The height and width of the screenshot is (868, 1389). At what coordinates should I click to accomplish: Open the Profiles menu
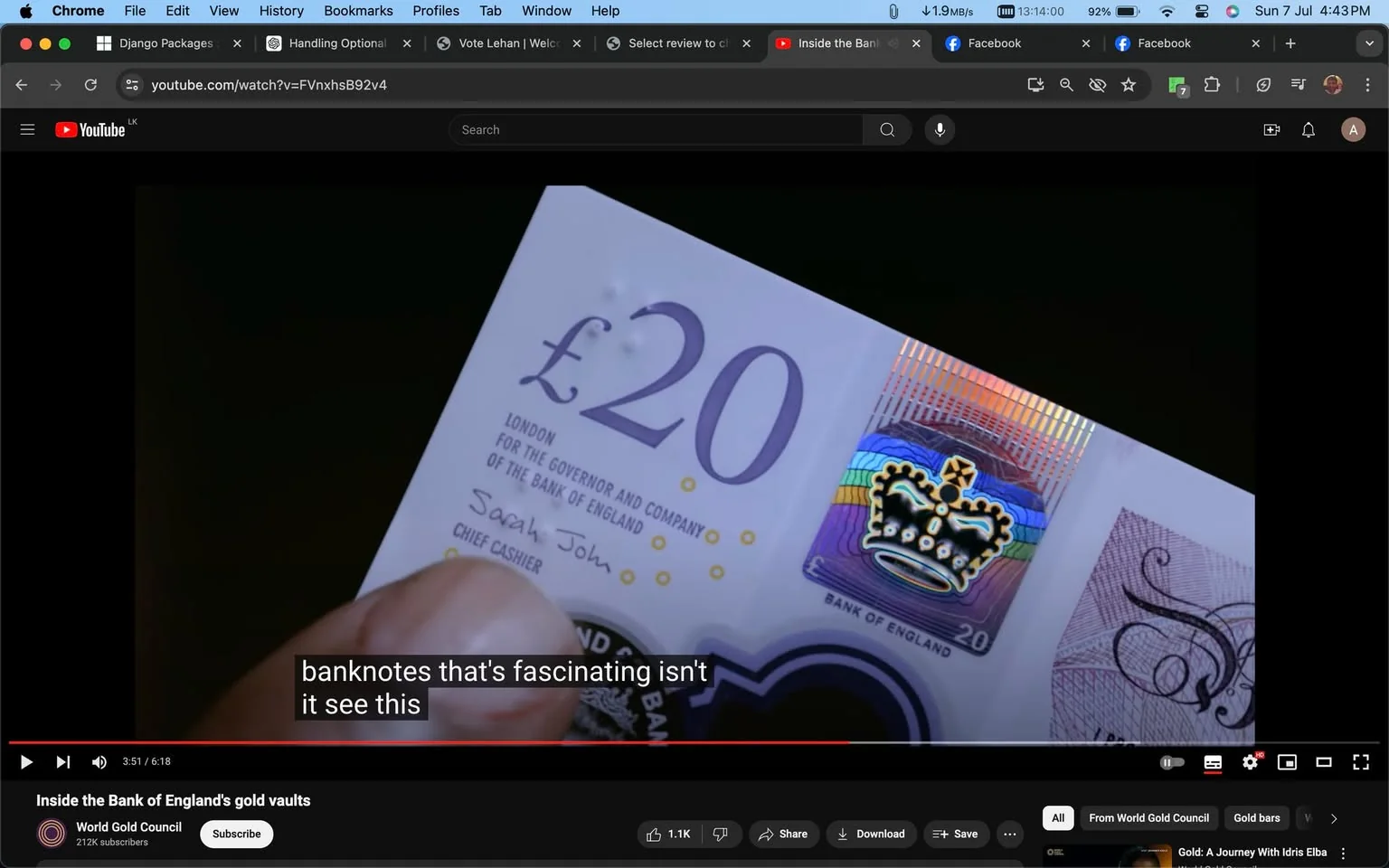436,11
